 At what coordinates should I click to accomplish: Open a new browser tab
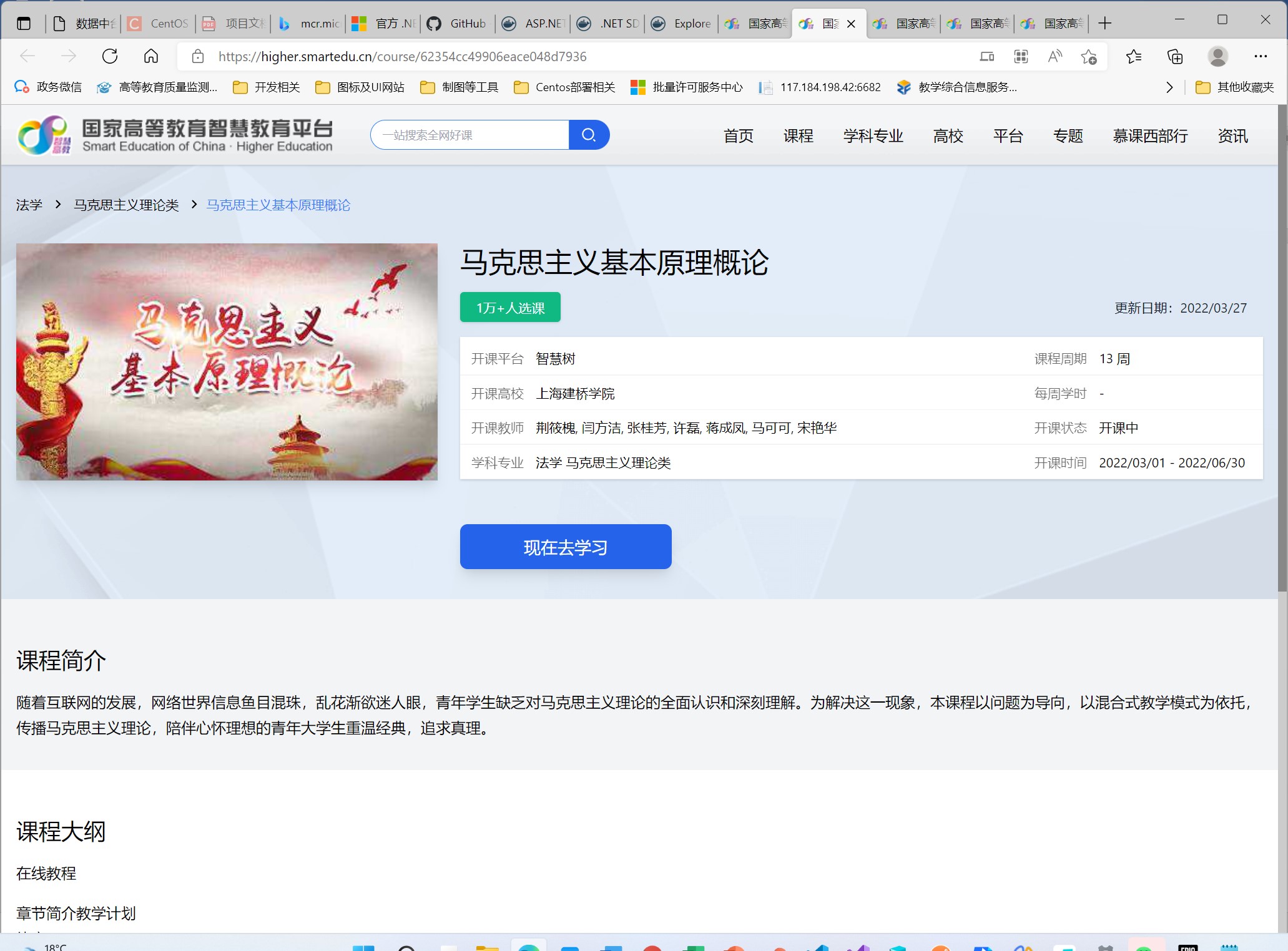tap(1104, 24)
